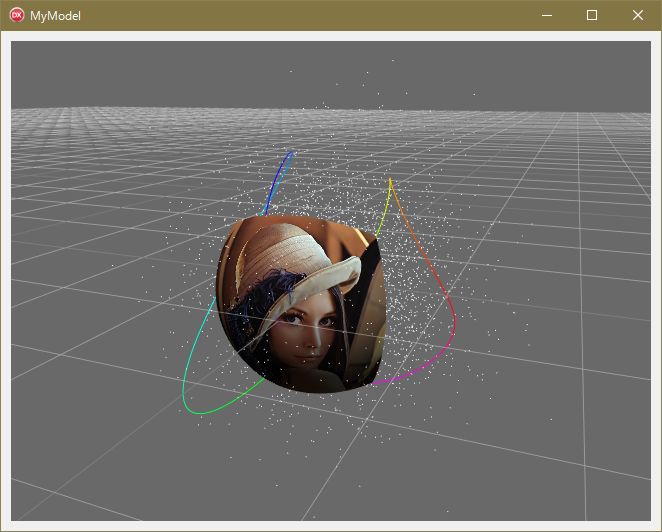662x532 pixels.
Task: Click the MyModel title text
Action: pos(55,16)
